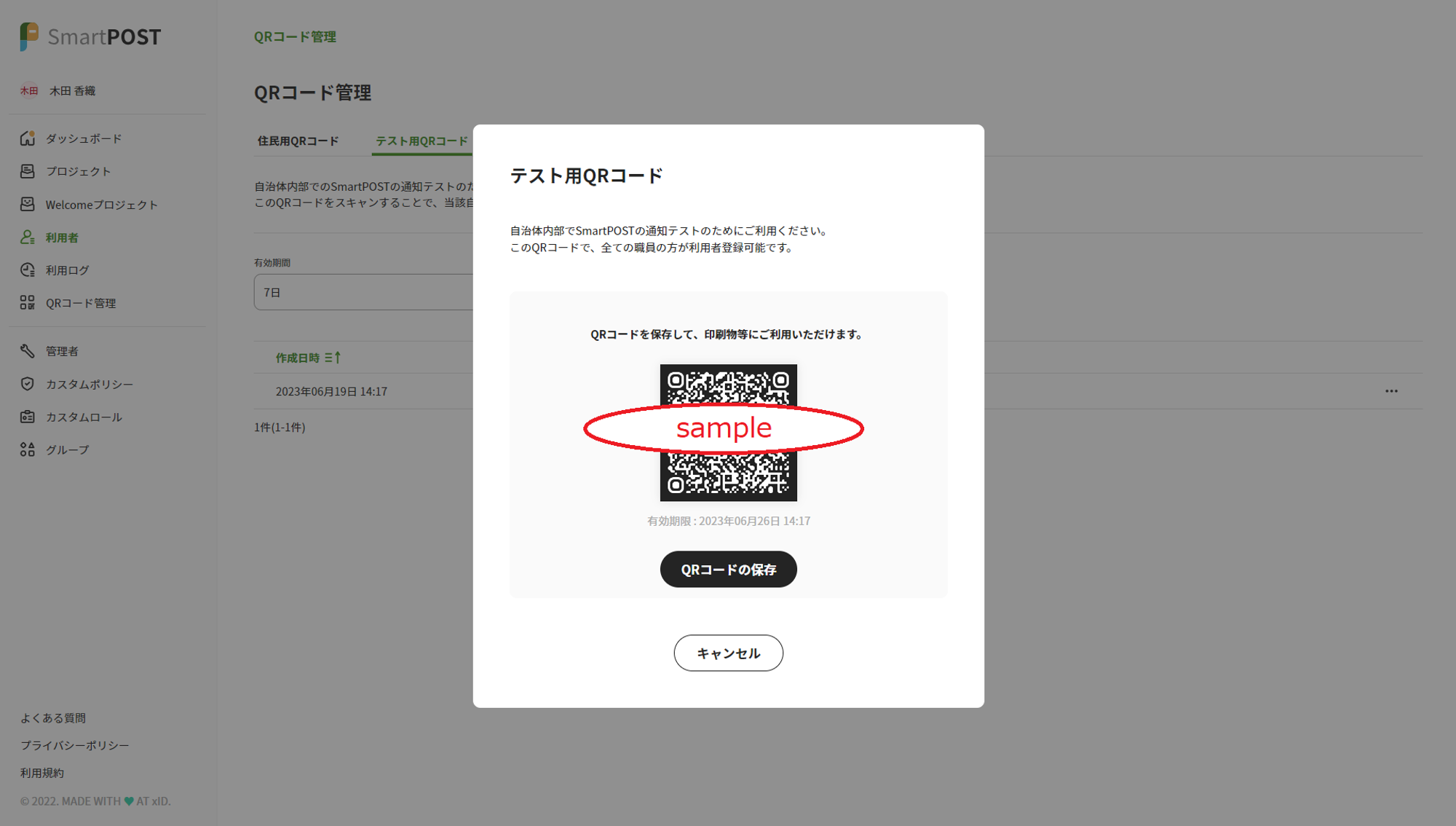Click the グループ icon in sidebar

pos(28,450)
